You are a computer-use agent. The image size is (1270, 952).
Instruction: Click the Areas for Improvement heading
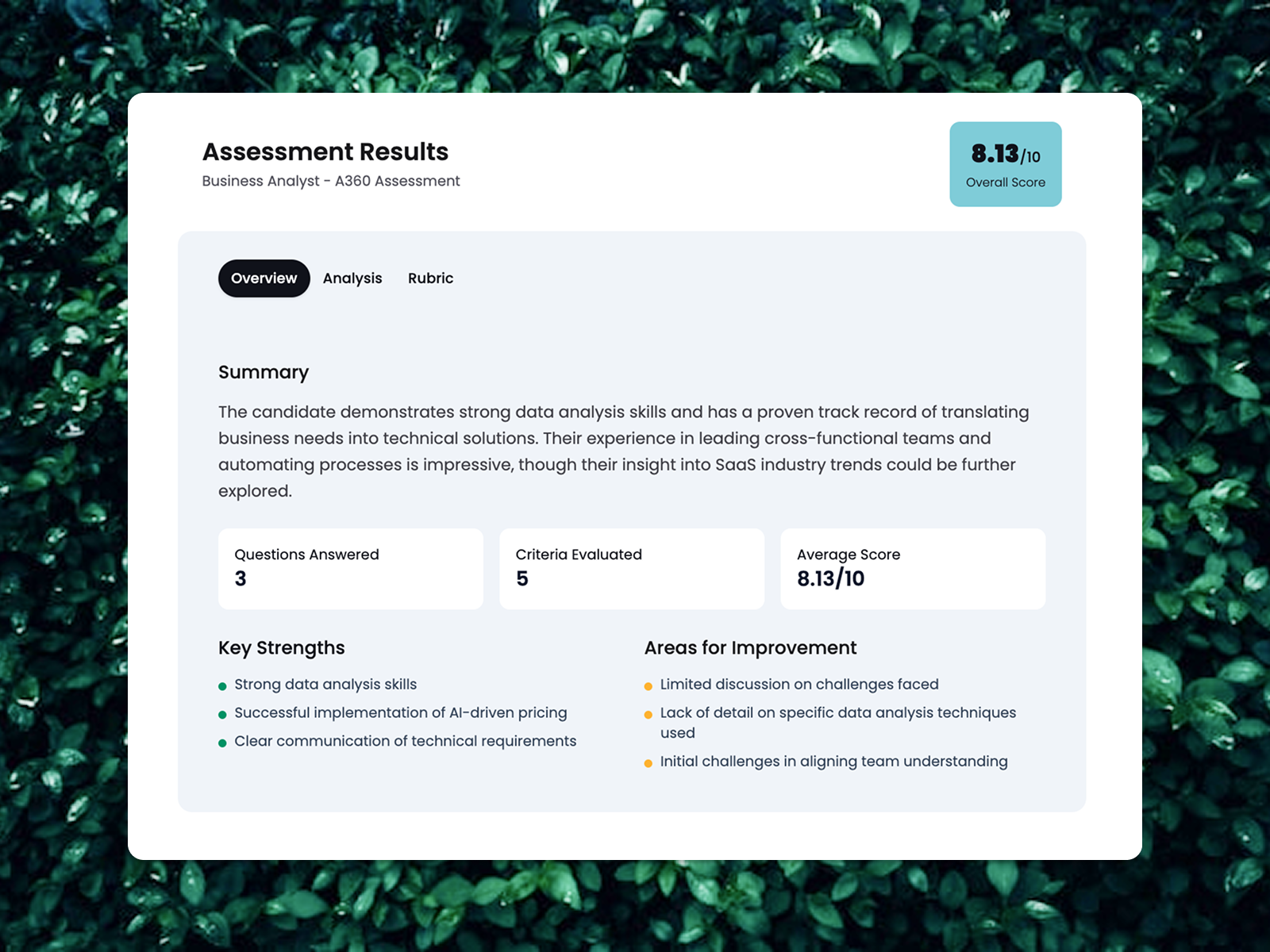pyautogui.click(x=750, y=648)
